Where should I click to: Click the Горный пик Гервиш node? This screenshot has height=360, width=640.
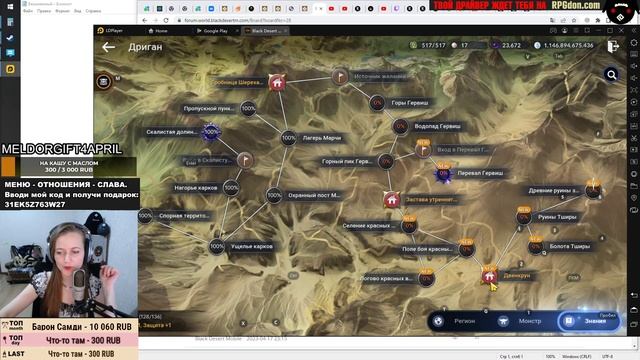pos(386,162)
